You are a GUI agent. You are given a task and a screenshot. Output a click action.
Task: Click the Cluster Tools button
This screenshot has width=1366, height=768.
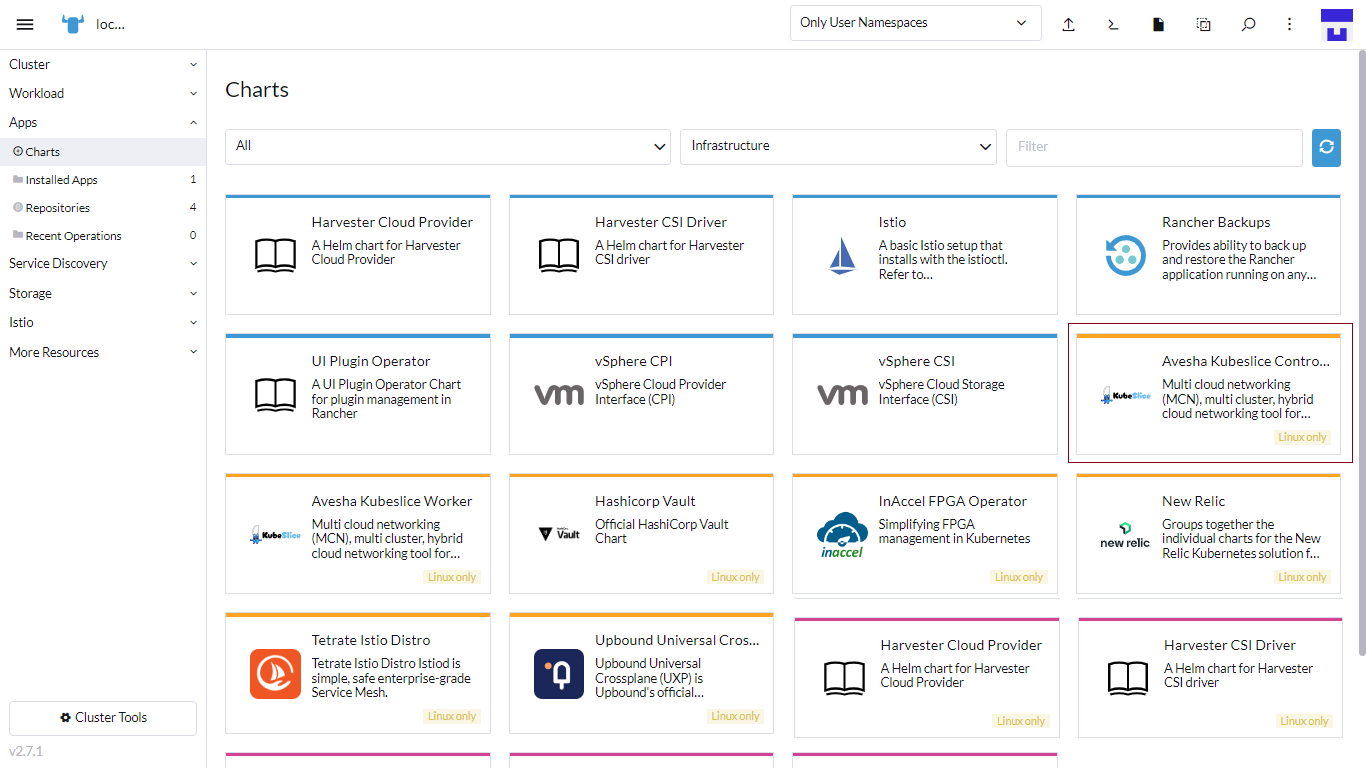click(x=103, y=718)
